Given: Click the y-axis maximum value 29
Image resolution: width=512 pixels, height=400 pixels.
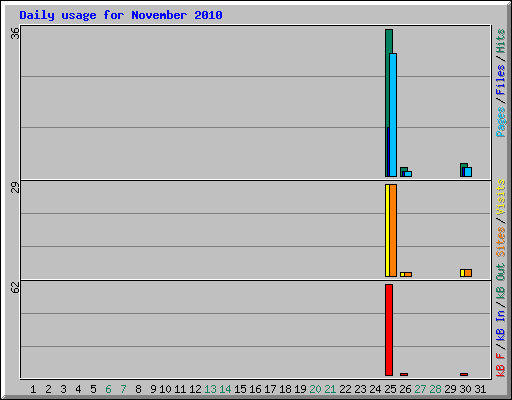Looking at the screenshot, I should (15, 188).
